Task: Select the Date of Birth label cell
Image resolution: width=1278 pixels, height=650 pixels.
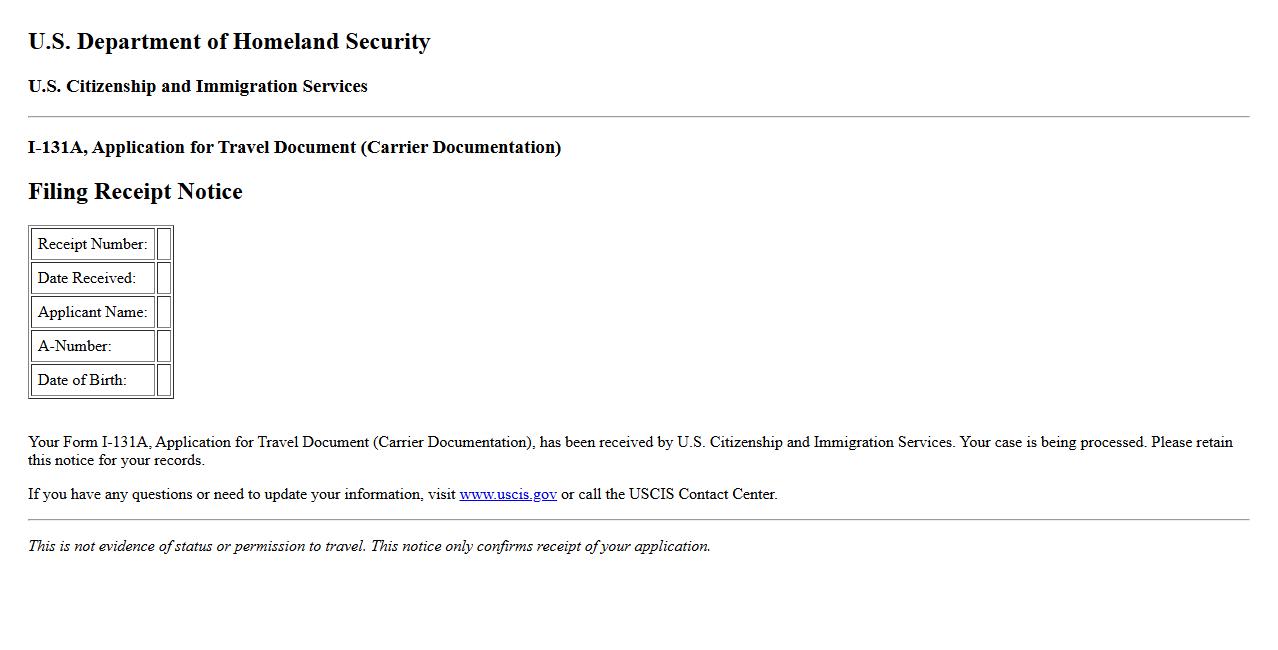Action: [93, 380]
